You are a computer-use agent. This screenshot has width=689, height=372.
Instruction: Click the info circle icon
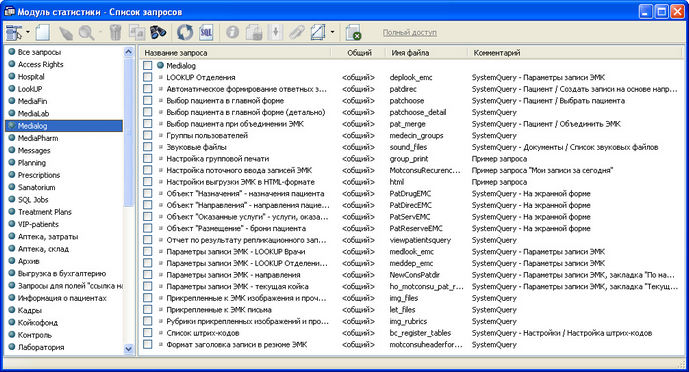pos(232,33)
